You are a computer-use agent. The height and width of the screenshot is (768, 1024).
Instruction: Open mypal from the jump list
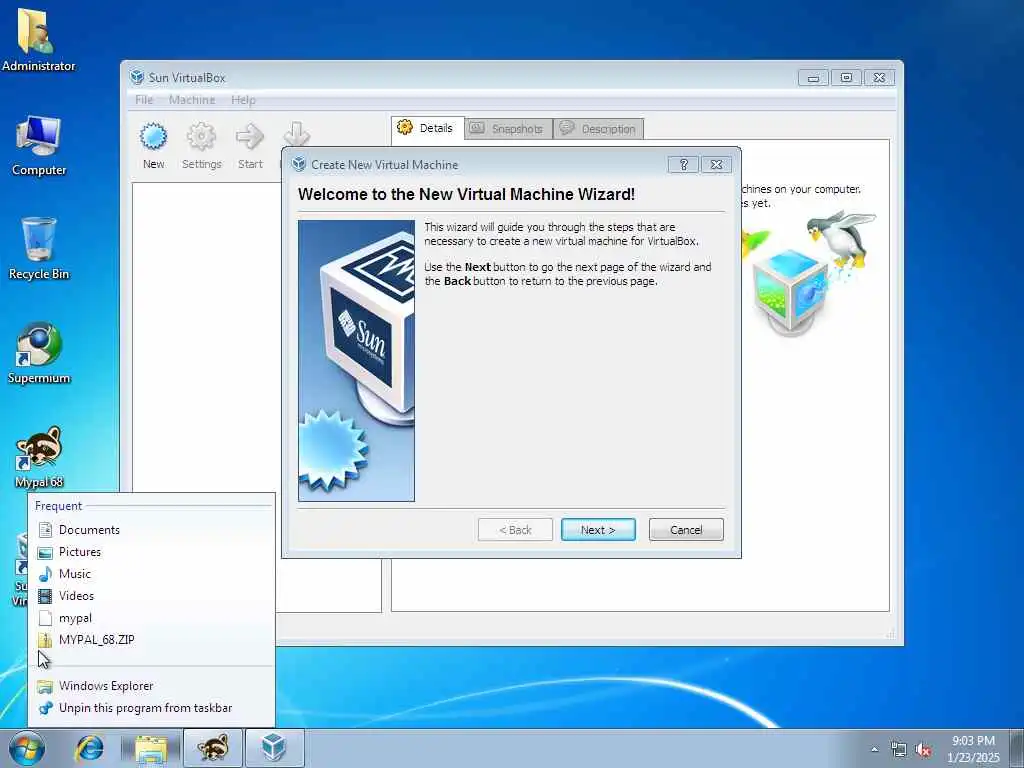[x=151, y=618]
